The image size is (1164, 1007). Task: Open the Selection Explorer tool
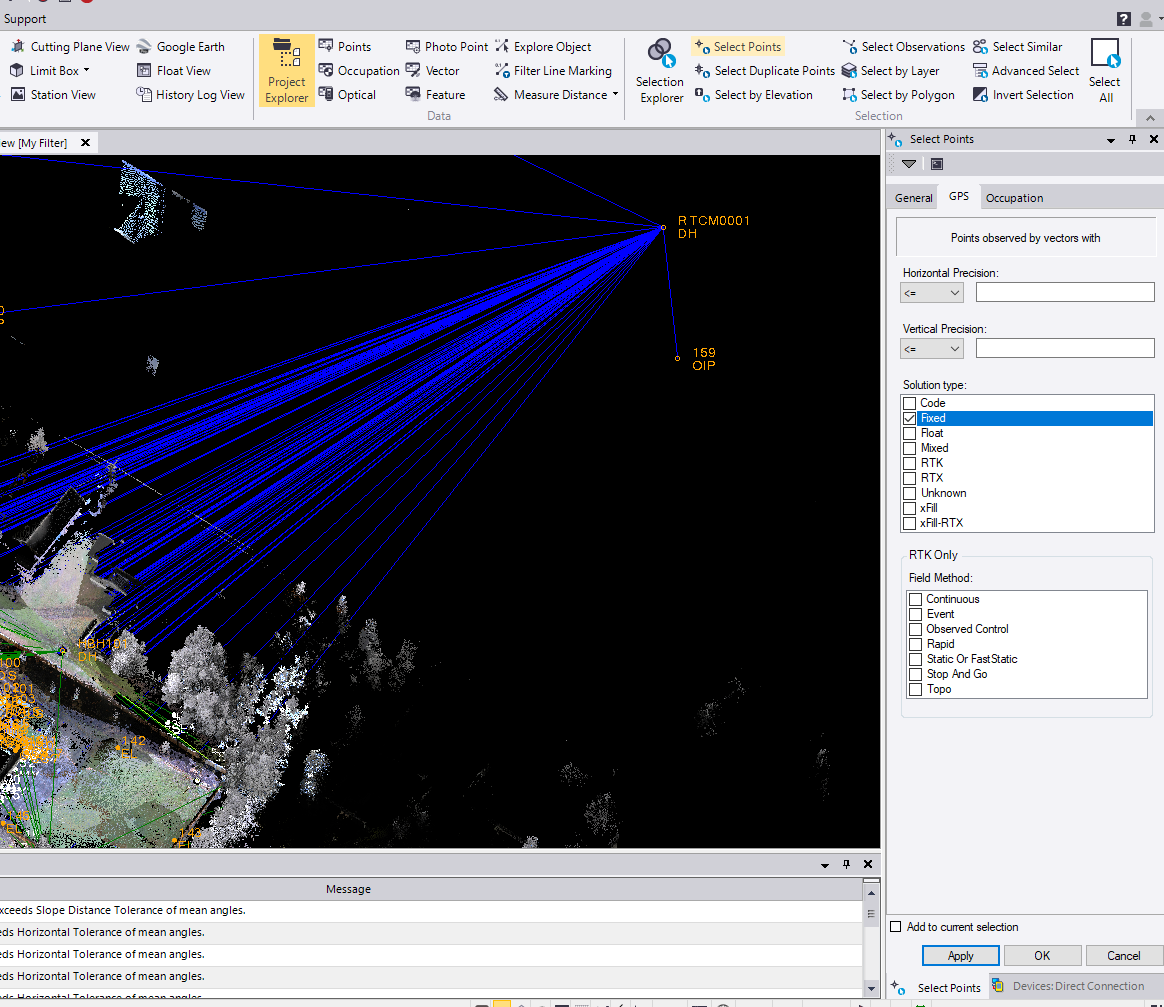click(660, 70)
